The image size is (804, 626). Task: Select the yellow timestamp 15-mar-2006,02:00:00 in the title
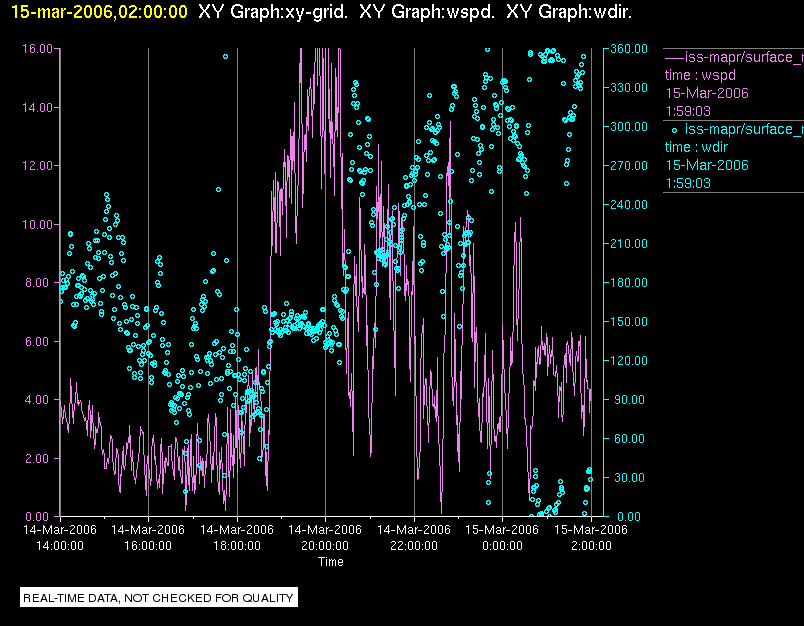click(99, 12)
